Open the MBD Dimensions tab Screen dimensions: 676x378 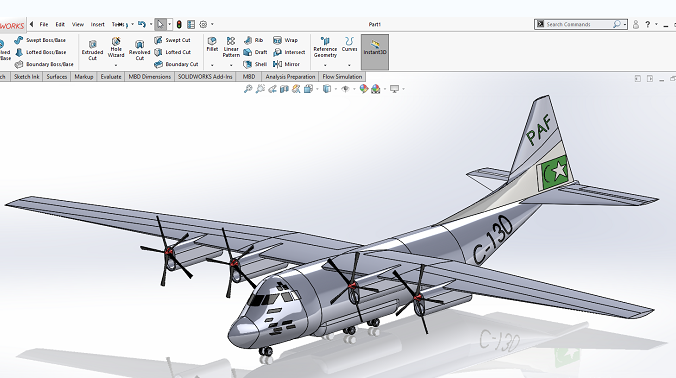150,77
